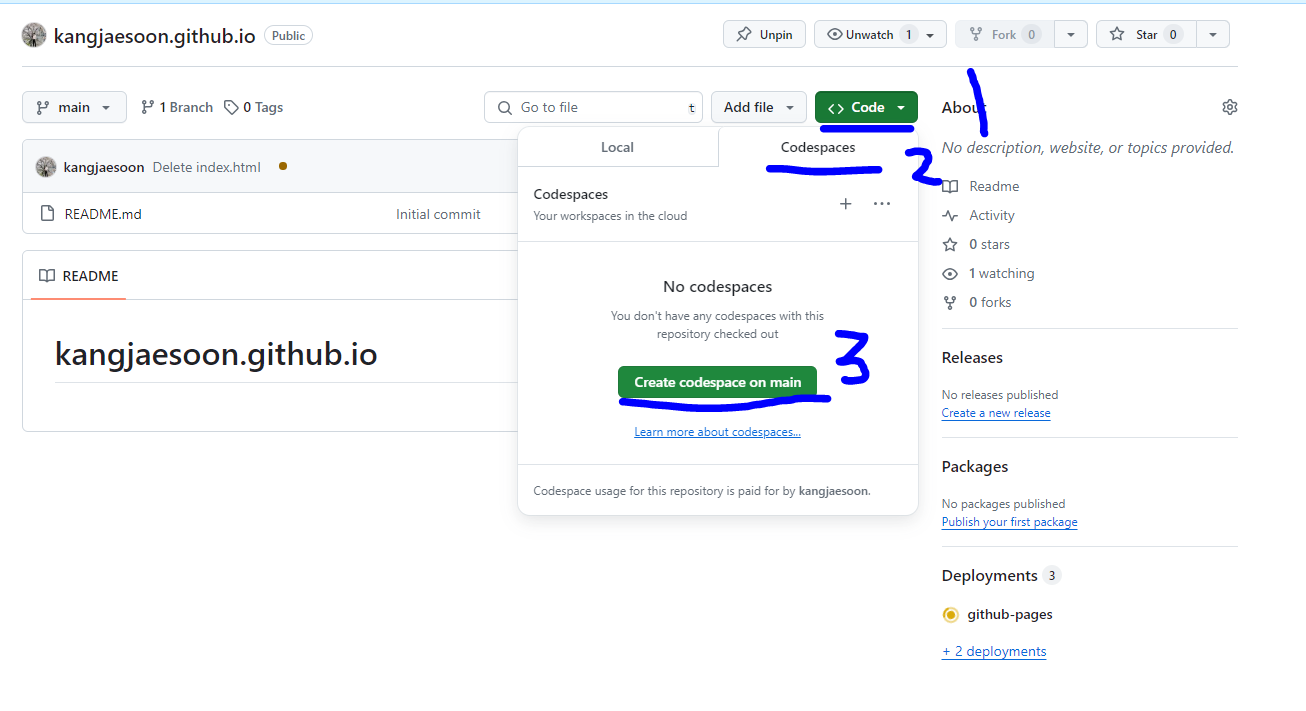This screenshot has width=1306, height=711.
Task: Open the Star lists dropdown arrow
Action: pos(1213,34)
